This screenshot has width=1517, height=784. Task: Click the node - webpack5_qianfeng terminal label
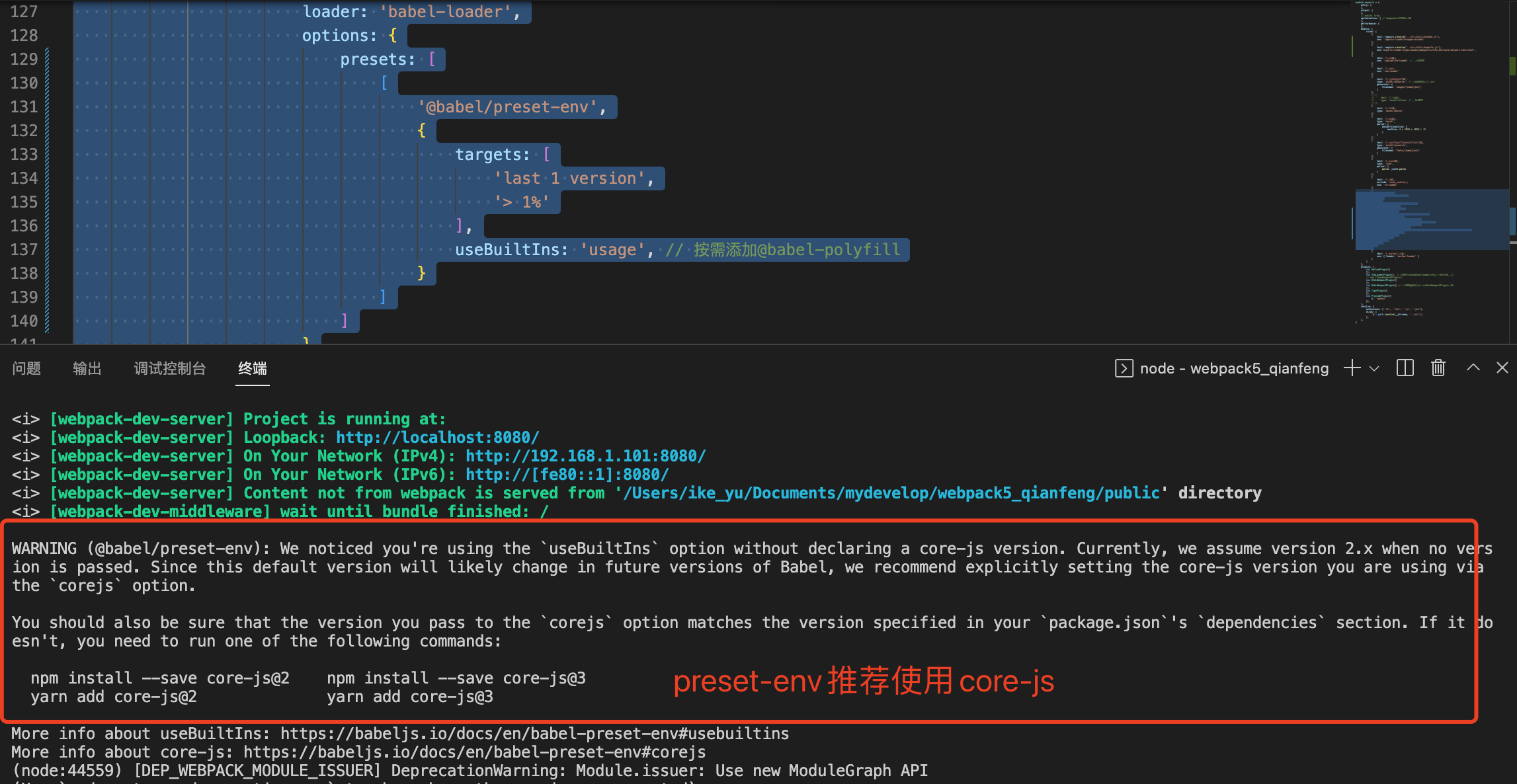pyautogui.click(x=1234, y=368)
